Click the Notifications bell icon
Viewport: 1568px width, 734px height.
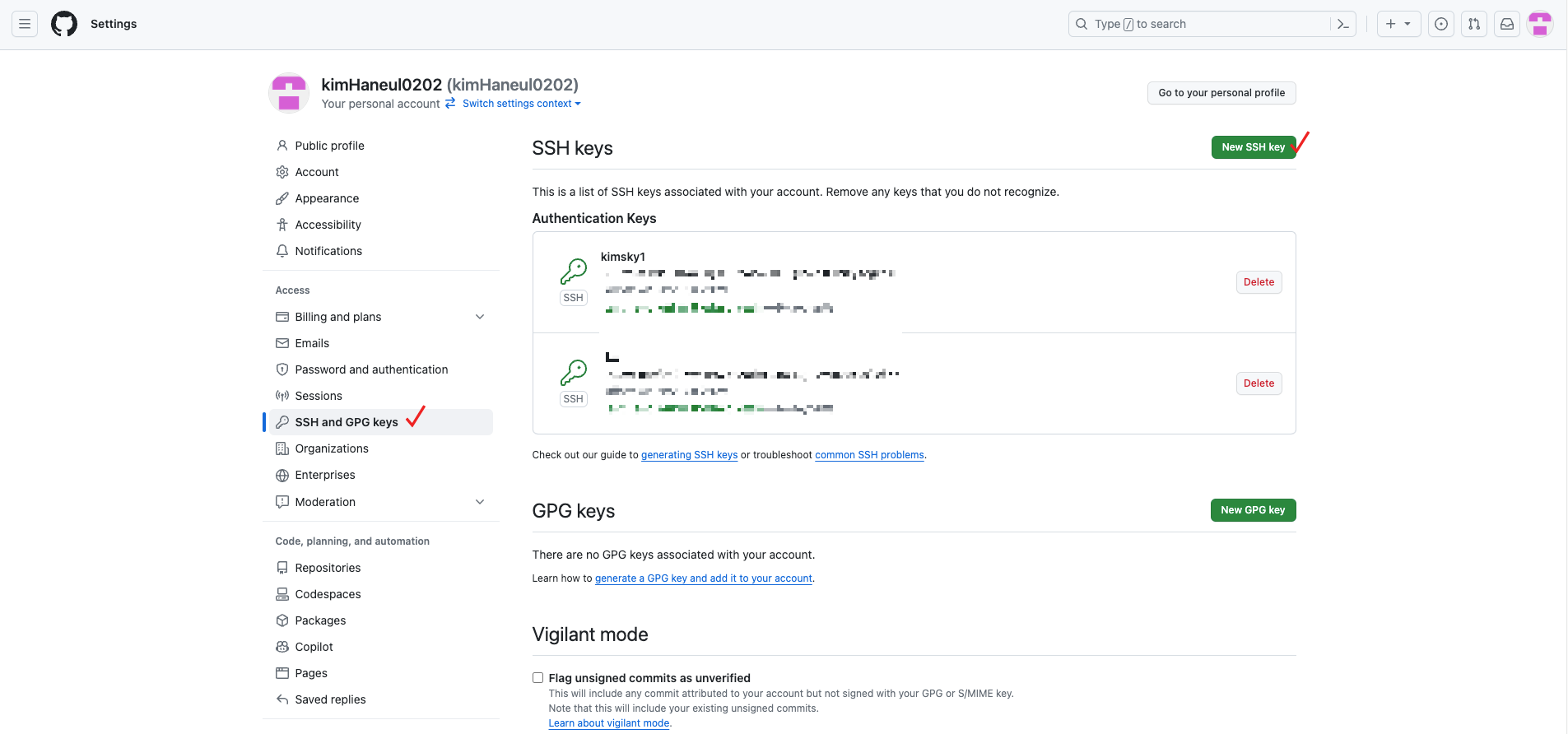point(282,251)
